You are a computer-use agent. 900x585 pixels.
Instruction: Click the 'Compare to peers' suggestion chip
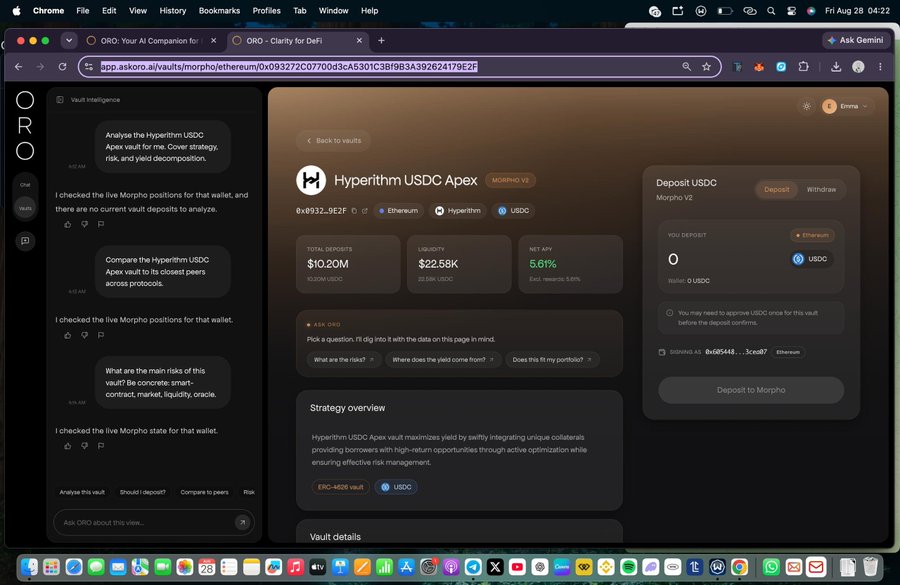pyautogui.click(x=204, y=492)
